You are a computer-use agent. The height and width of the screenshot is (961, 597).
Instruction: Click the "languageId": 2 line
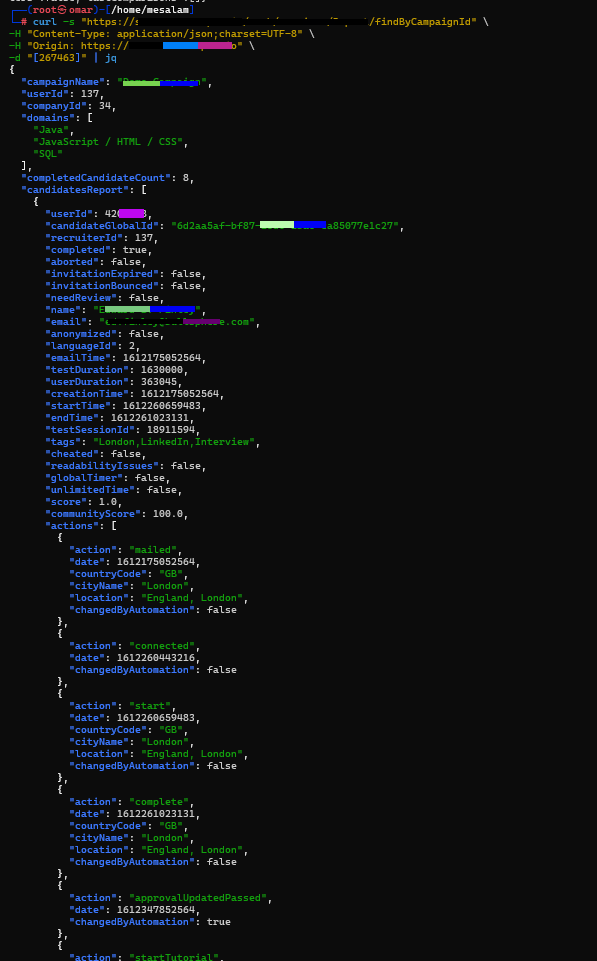(93, 346)
